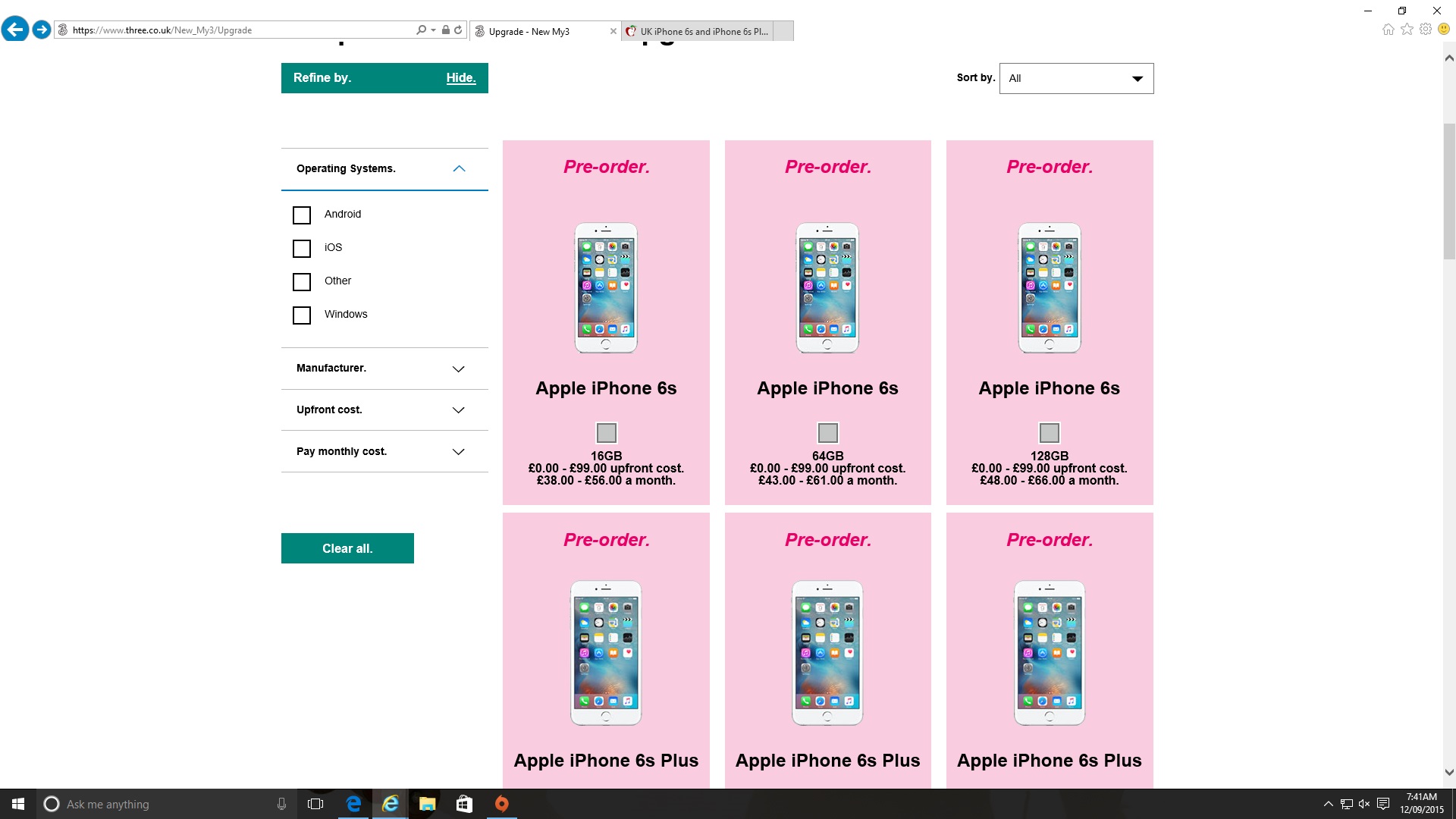Click the favorites star icon
Image resolution: width=1456 pixels, height=819 pixels.
coord(1407,30)
